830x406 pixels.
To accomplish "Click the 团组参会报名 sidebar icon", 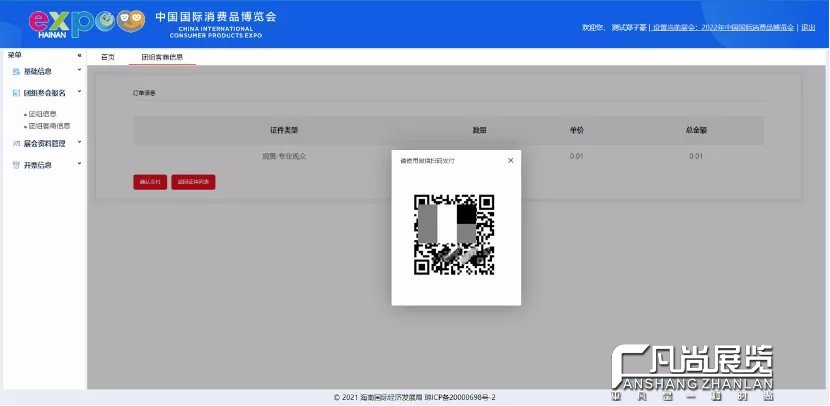I will point(15,92).
